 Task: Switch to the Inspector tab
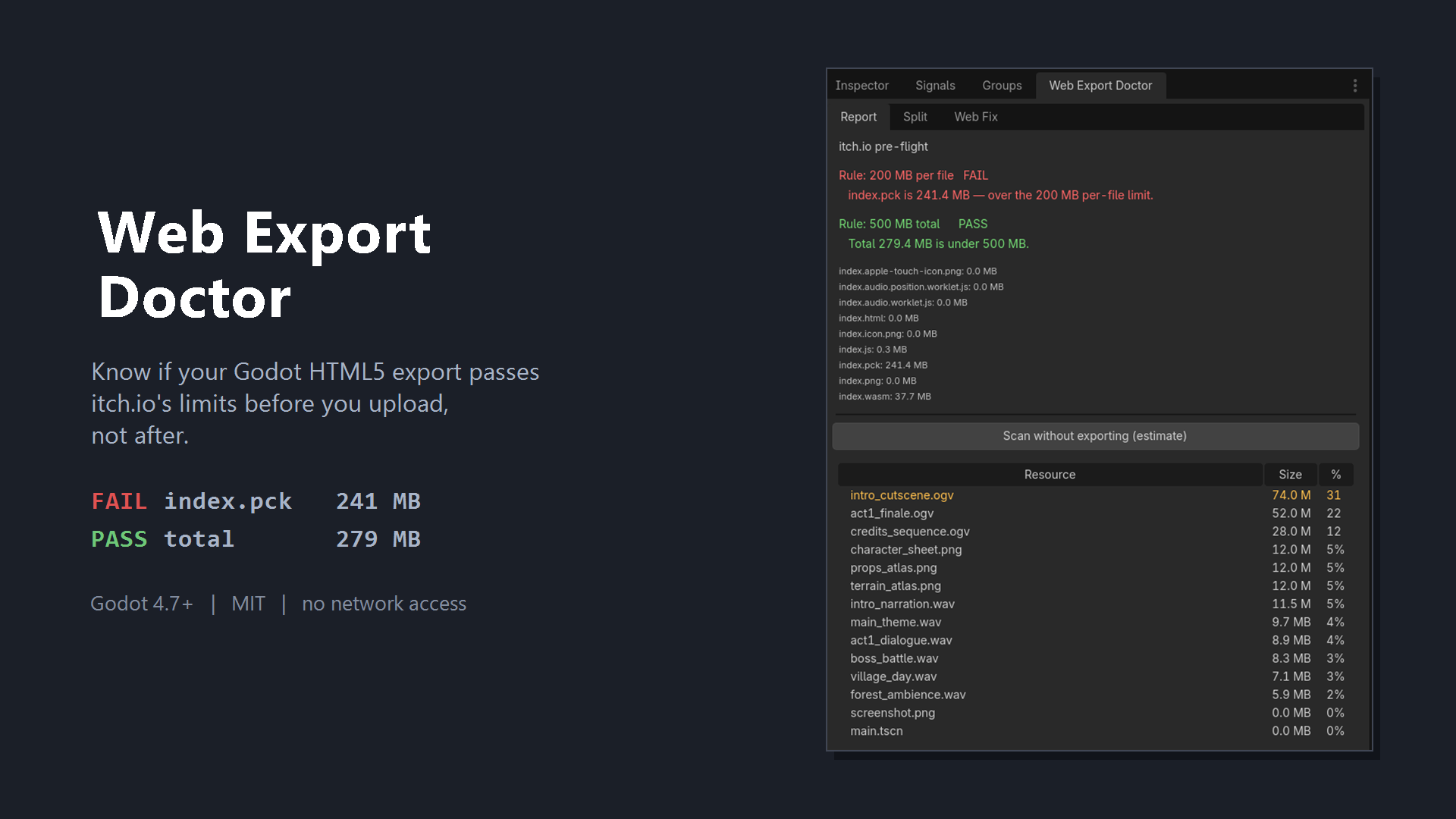[x=861, y=86]
